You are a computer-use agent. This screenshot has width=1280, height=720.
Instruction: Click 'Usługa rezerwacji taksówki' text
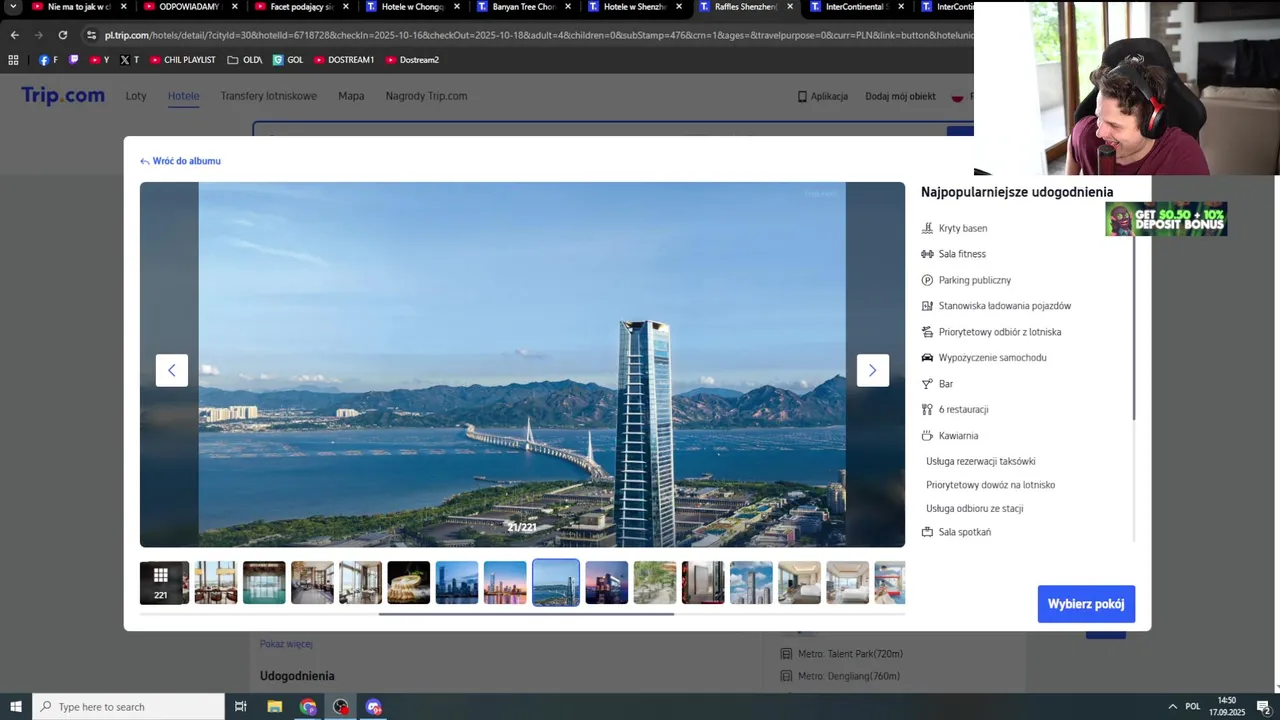981,462
